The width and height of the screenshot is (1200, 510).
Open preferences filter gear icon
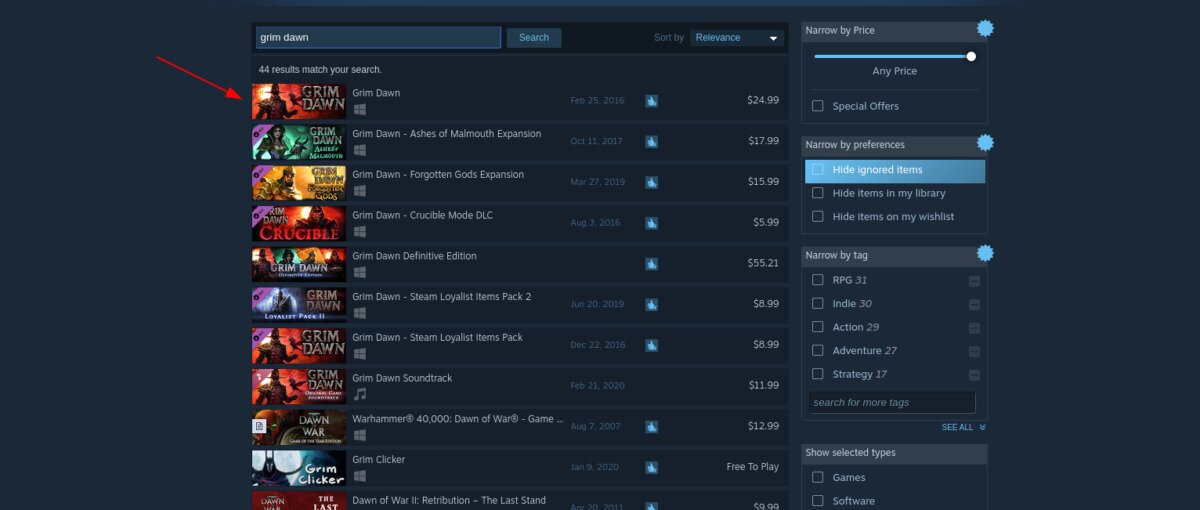coord(985,142)
